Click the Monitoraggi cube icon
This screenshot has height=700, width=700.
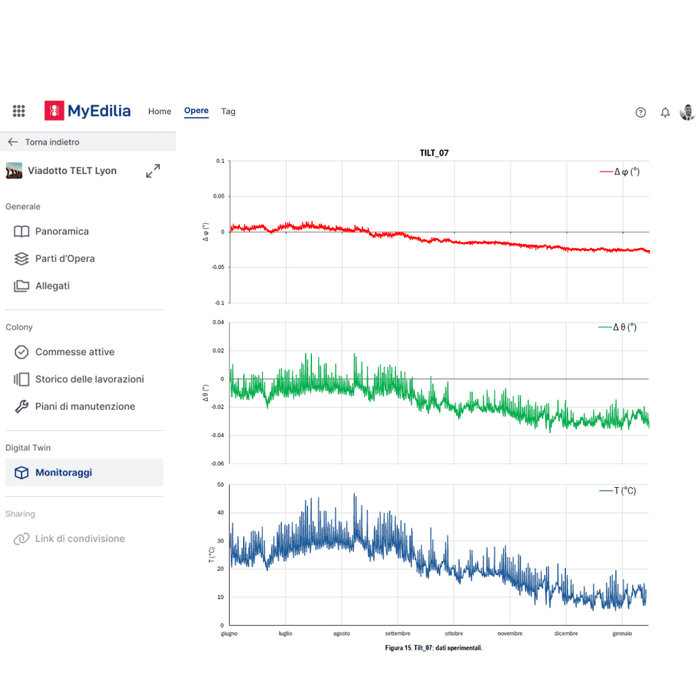[x=21, y=472]
